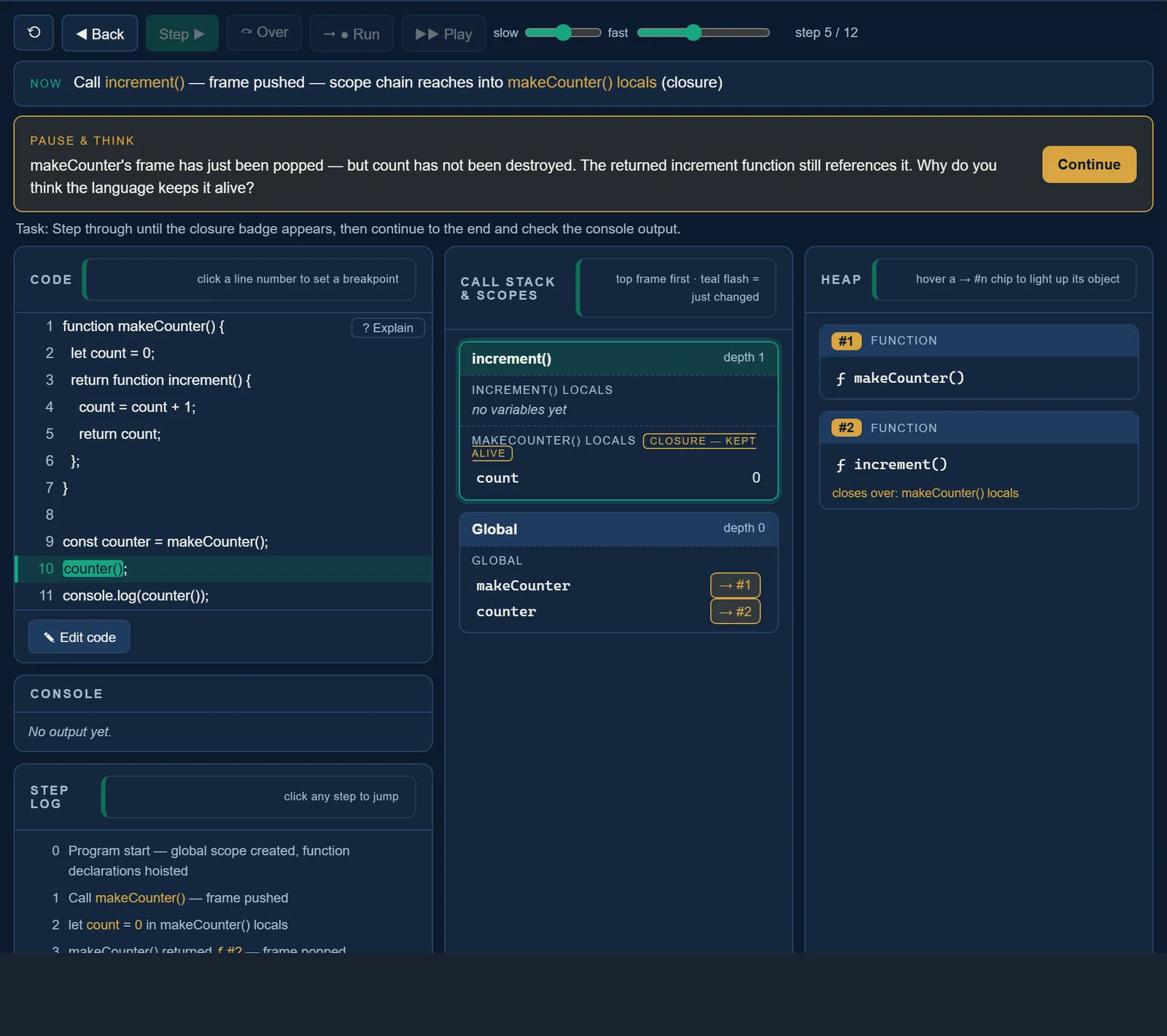Select the Global stack frame header
Screen dimensions: 1167x1036
click(619, 529)
